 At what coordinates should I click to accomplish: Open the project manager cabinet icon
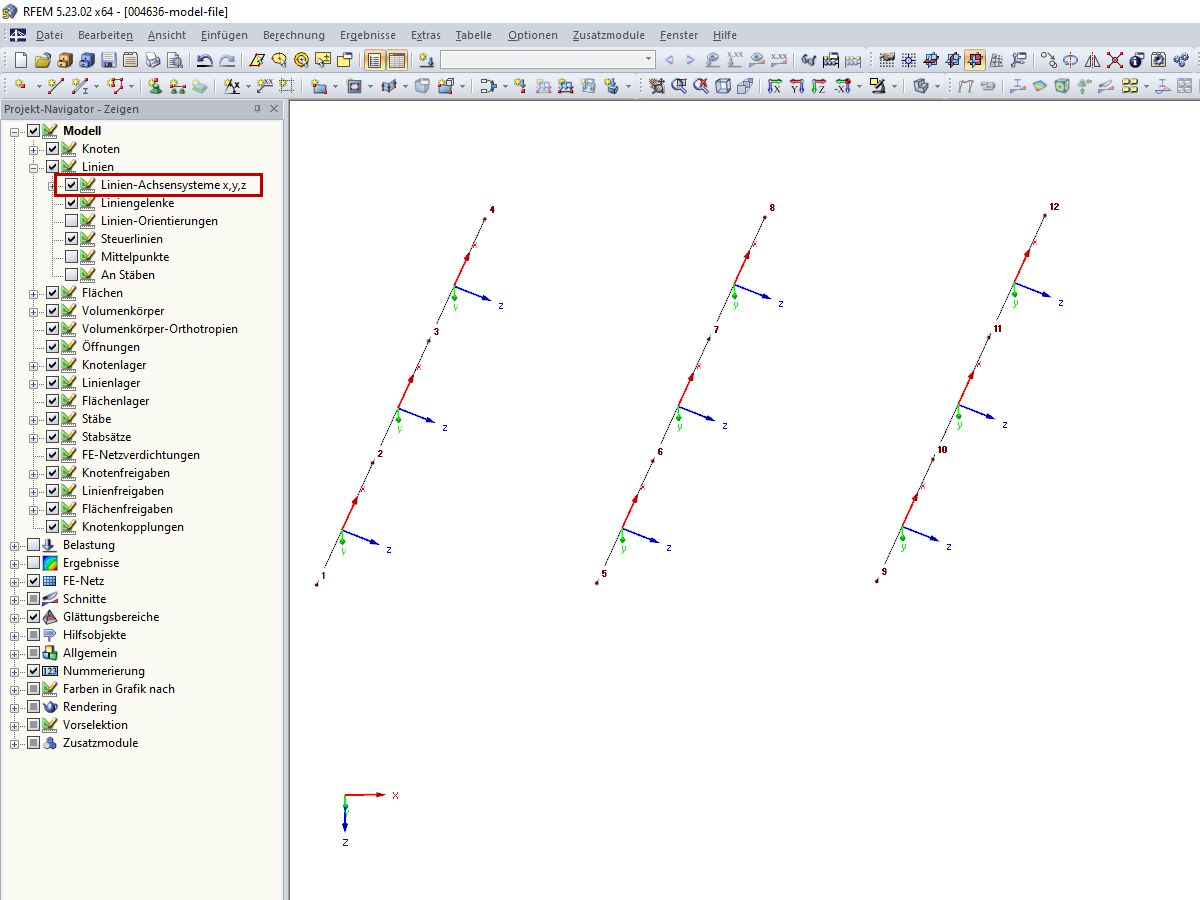click(x=65, y=60)
